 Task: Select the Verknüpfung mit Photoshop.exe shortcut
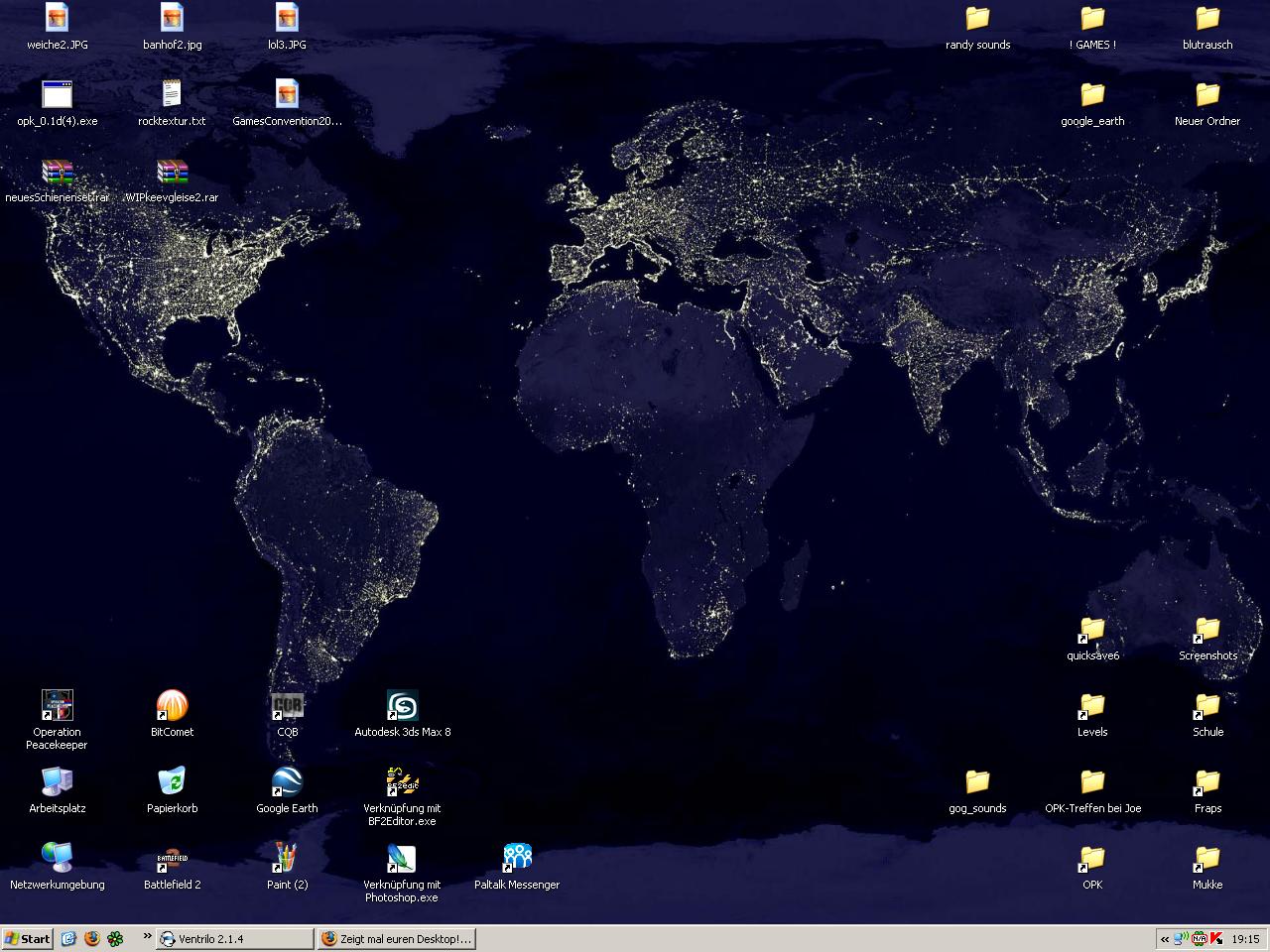click(x=402, y=859)
